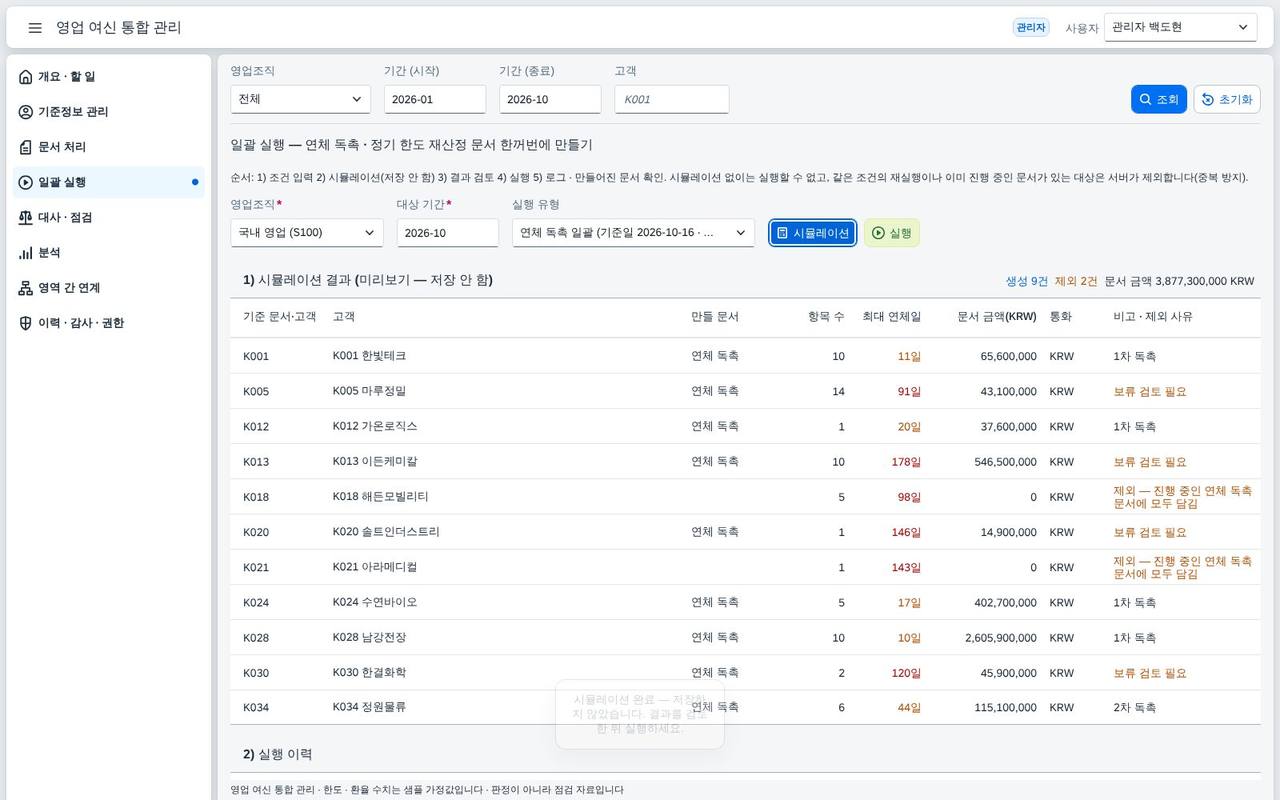The height and width of the screenshot is (800, 1280).
Task: Click the 문서 금액(KRW) column header
Action: pos(997,317)
